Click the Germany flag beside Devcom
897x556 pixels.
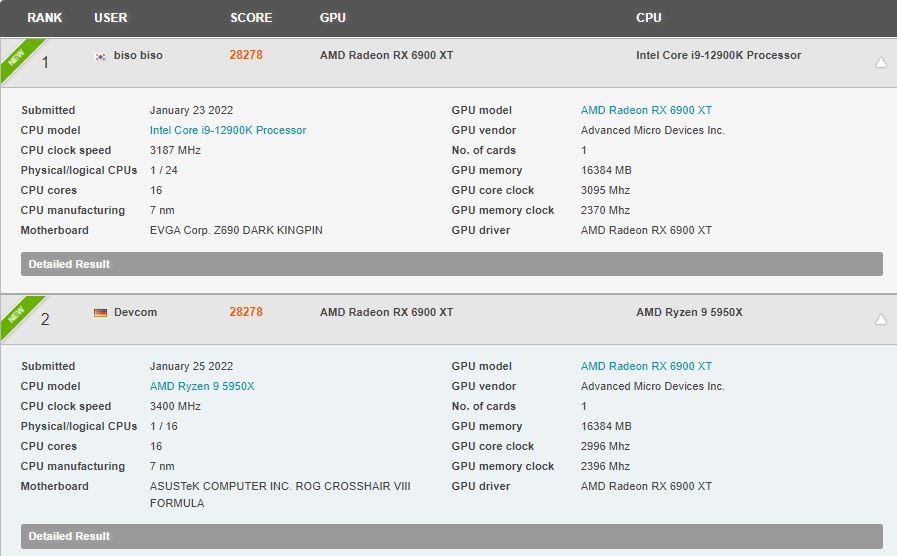100,313
